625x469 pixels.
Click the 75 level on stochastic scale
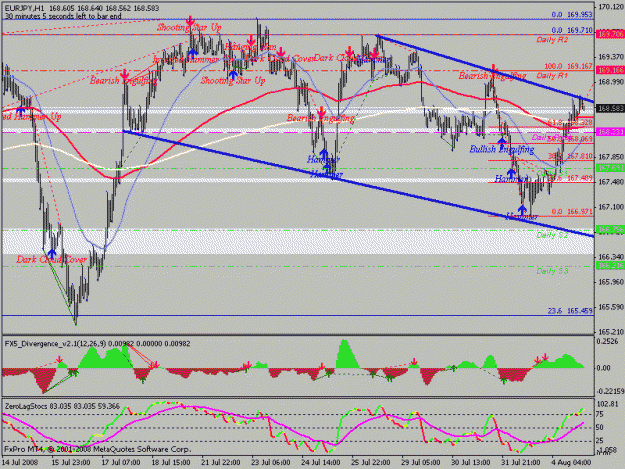599,414
